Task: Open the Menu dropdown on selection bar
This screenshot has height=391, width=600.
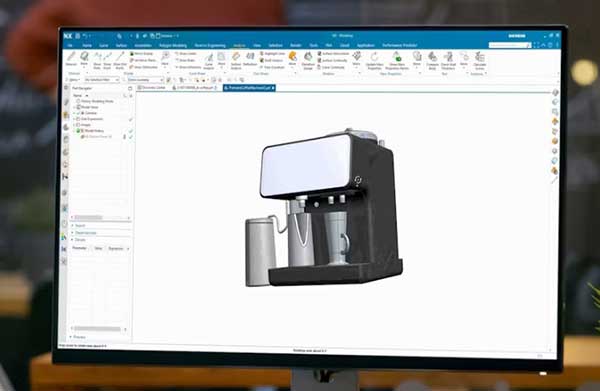Action: (73, 80)
